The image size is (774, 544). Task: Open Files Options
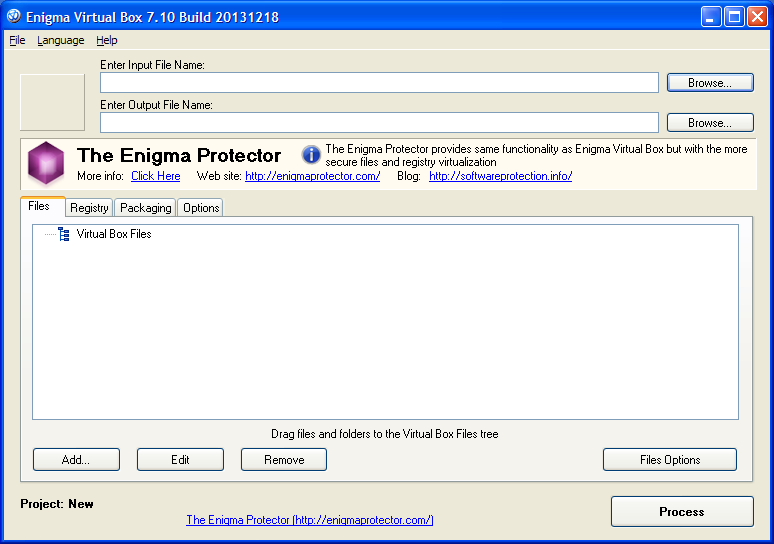click(670, 460)
